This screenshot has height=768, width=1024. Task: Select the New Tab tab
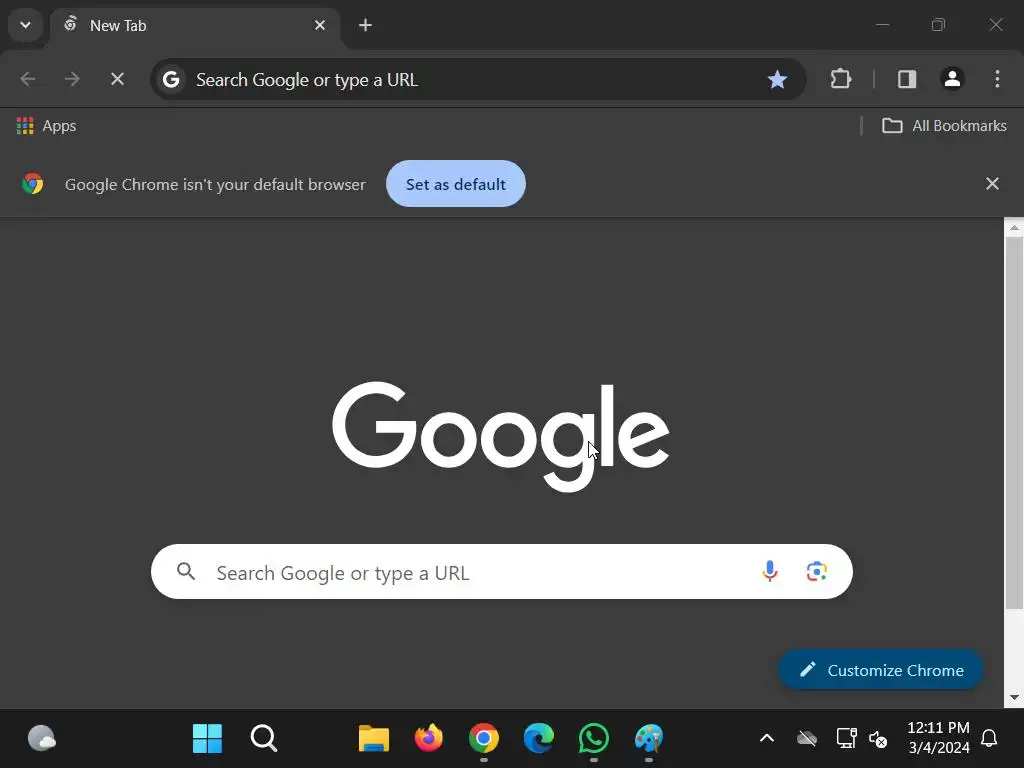pyautogui.click(x=195, y=26)
